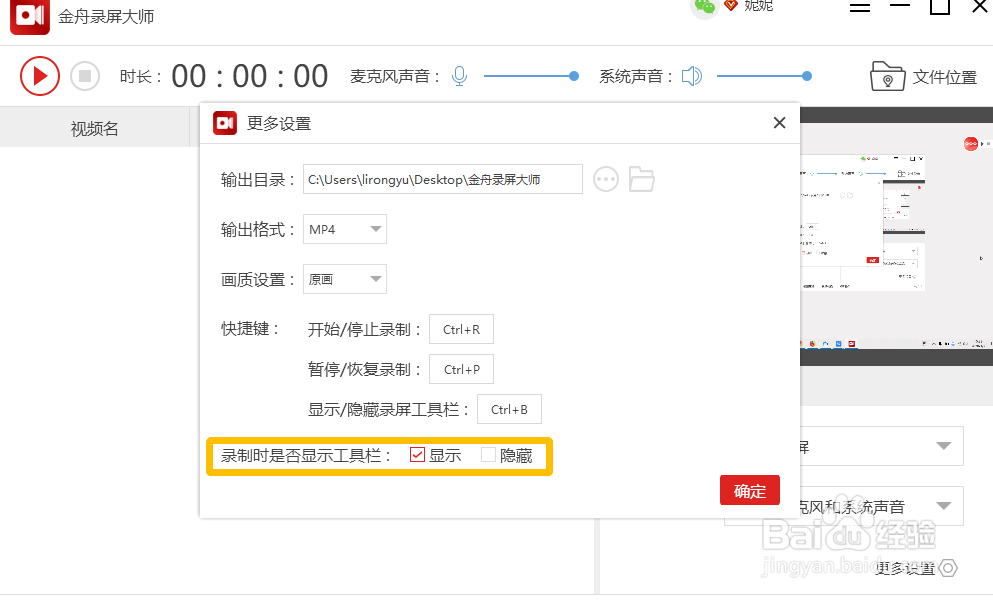Click the gray stop recording button
Screen dimensions: 993x600
[x=85, y=77]
